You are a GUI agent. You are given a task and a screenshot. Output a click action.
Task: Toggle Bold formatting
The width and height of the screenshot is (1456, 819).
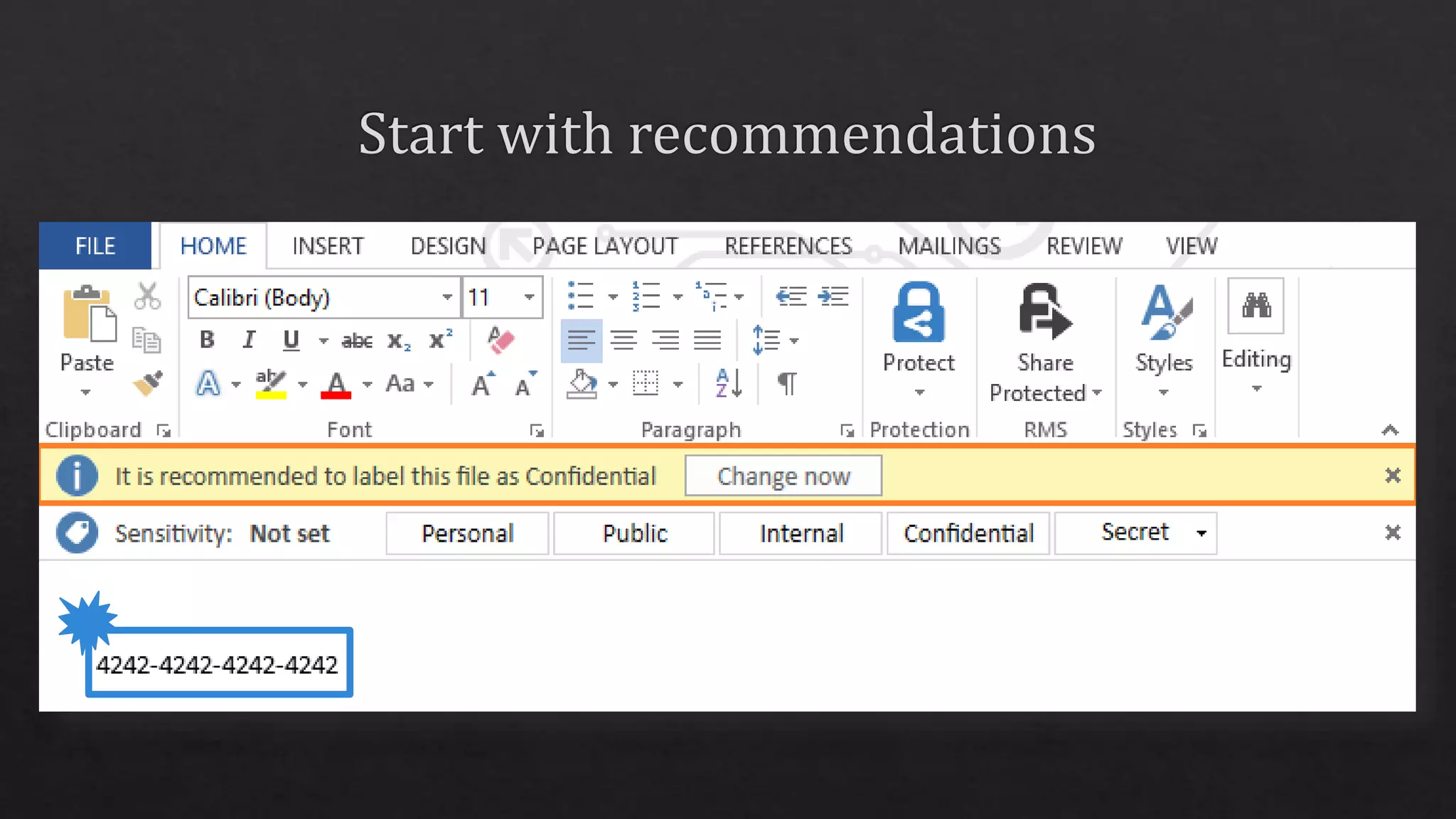pyautogui.click(x=207, y=340)
